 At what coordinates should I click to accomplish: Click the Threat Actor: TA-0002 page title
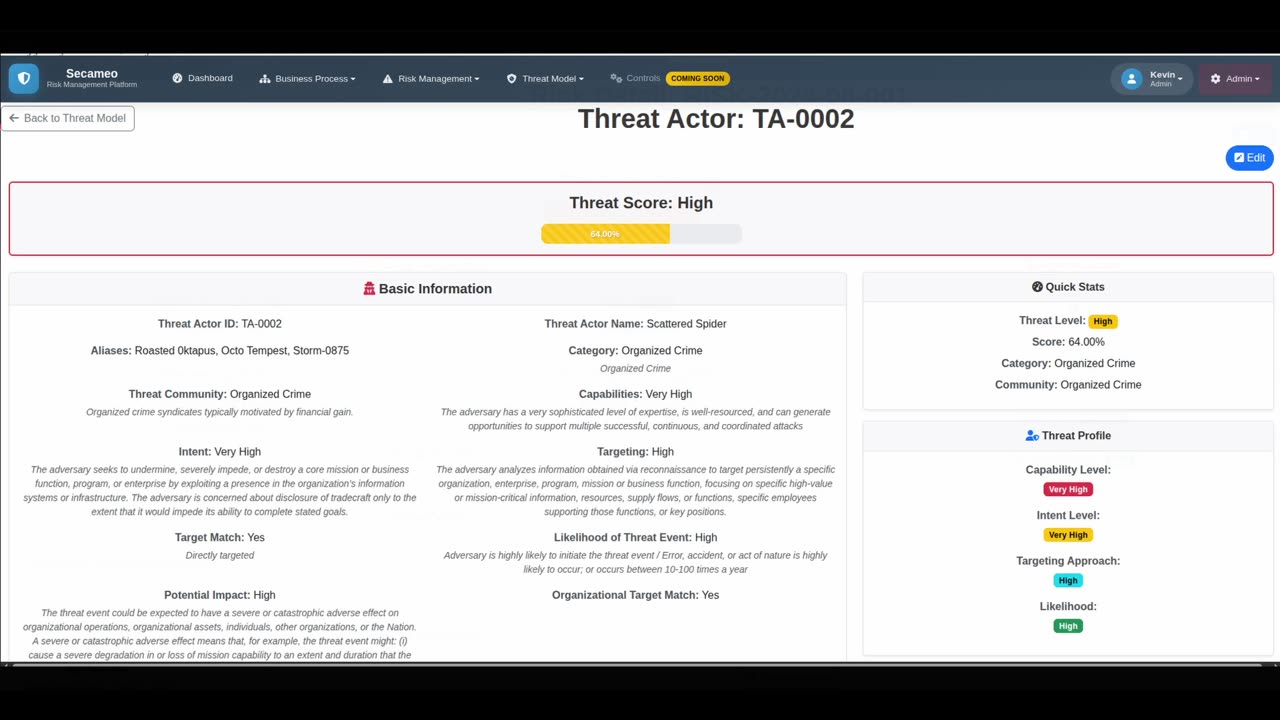point(716,119)
